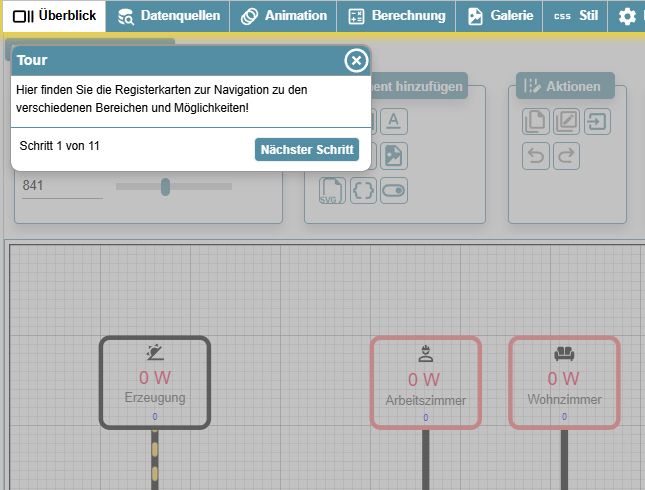Click the copy pages action icon

(536, 121)
